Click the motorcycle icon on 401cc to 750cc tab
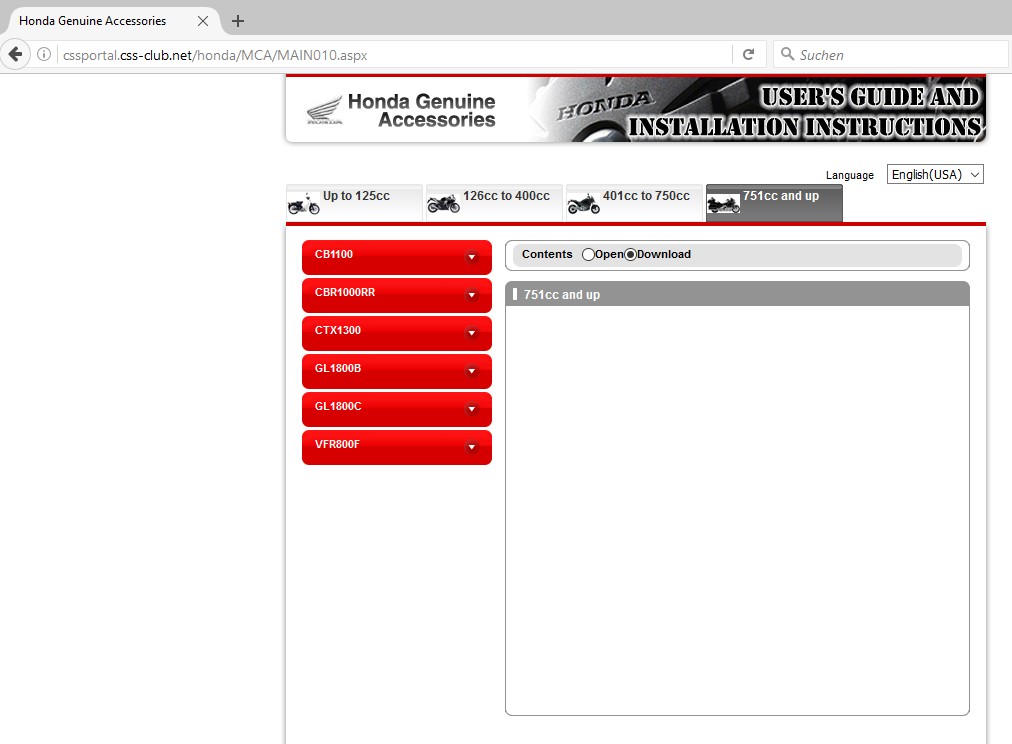 click(x=584, y=204)
